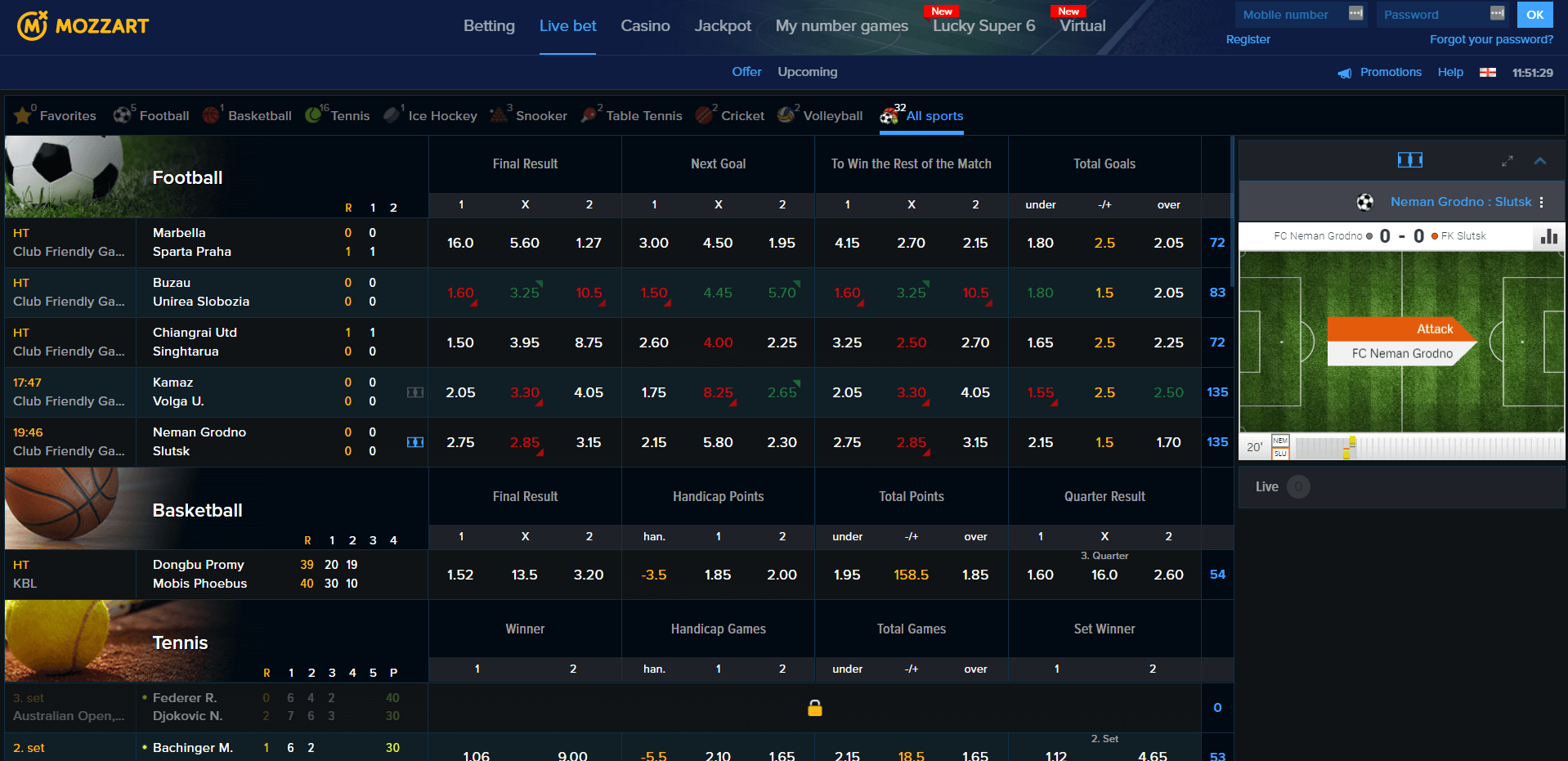The image size is (1568, 761).
Task: Click the pitch view icon in tracker panel
Action: (1410, 160)
